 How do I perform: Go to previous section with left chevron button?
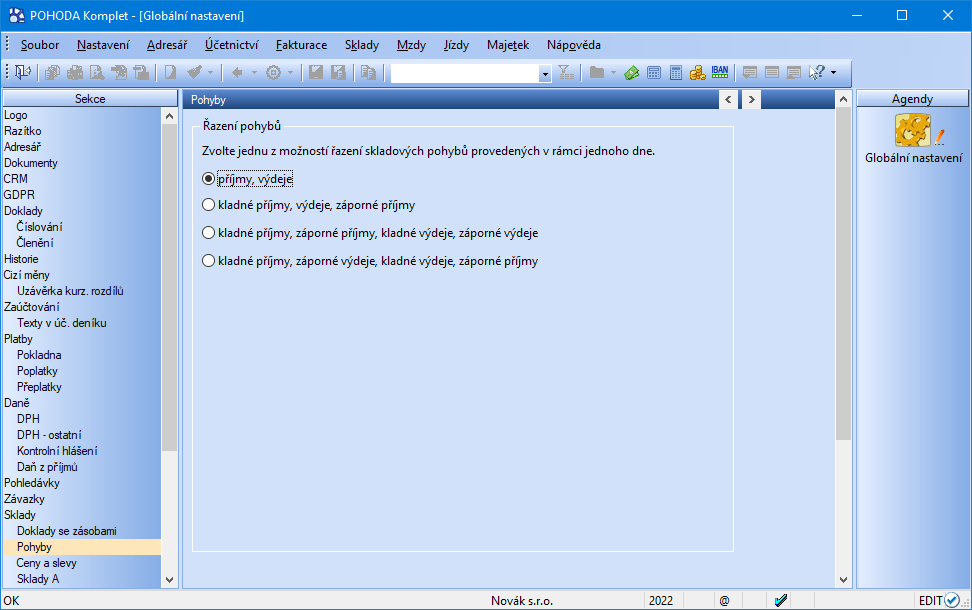click(x=728, y=99)
